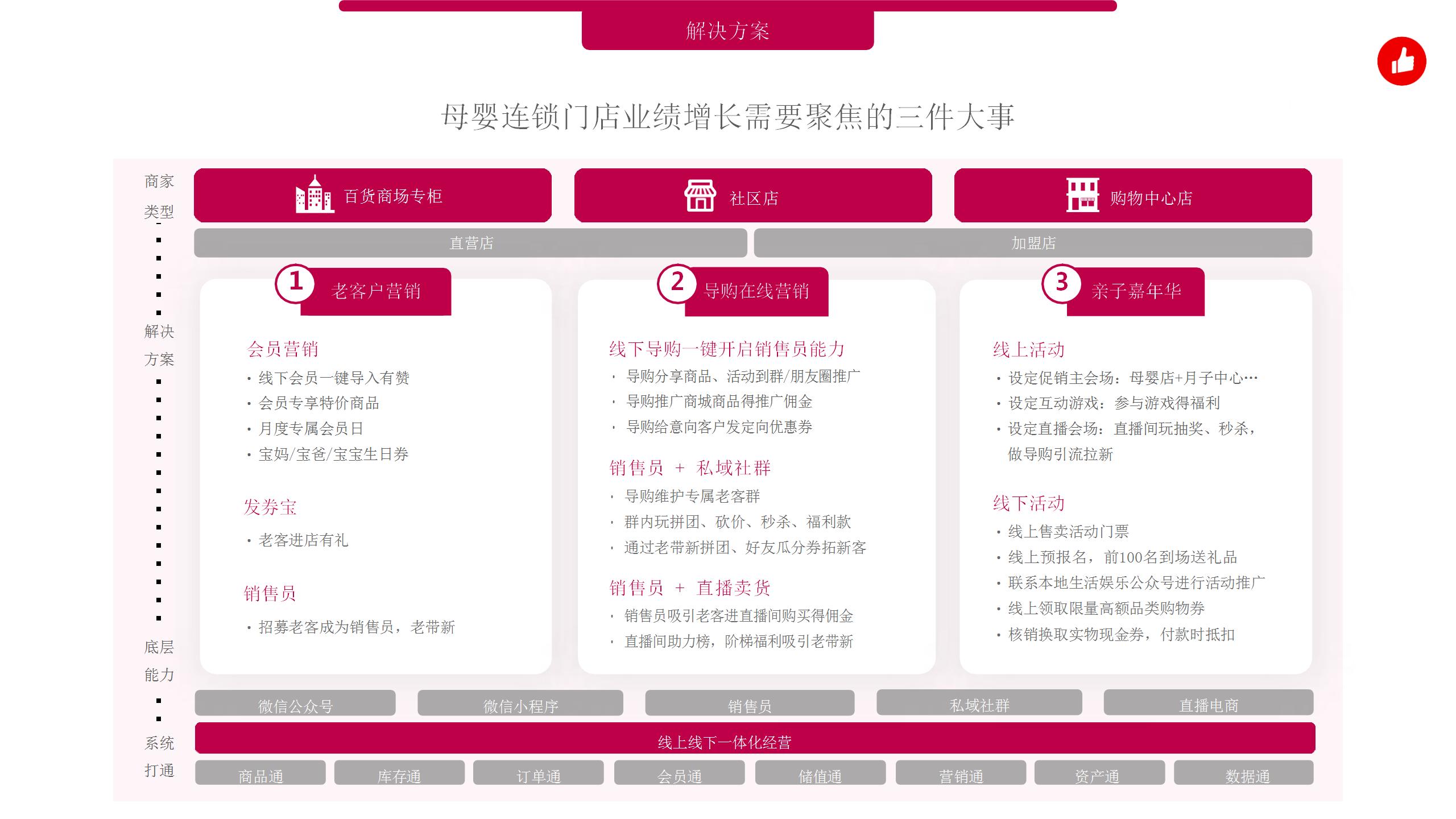Click the shopping center store icon

pos(1082,195)
